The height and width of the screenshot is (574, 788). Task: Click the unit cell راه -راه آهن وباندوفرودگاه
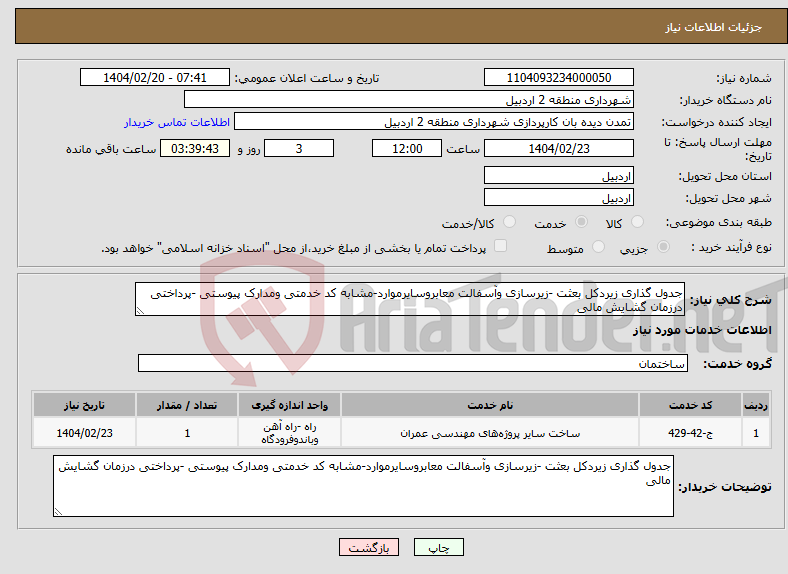(289, 433)
